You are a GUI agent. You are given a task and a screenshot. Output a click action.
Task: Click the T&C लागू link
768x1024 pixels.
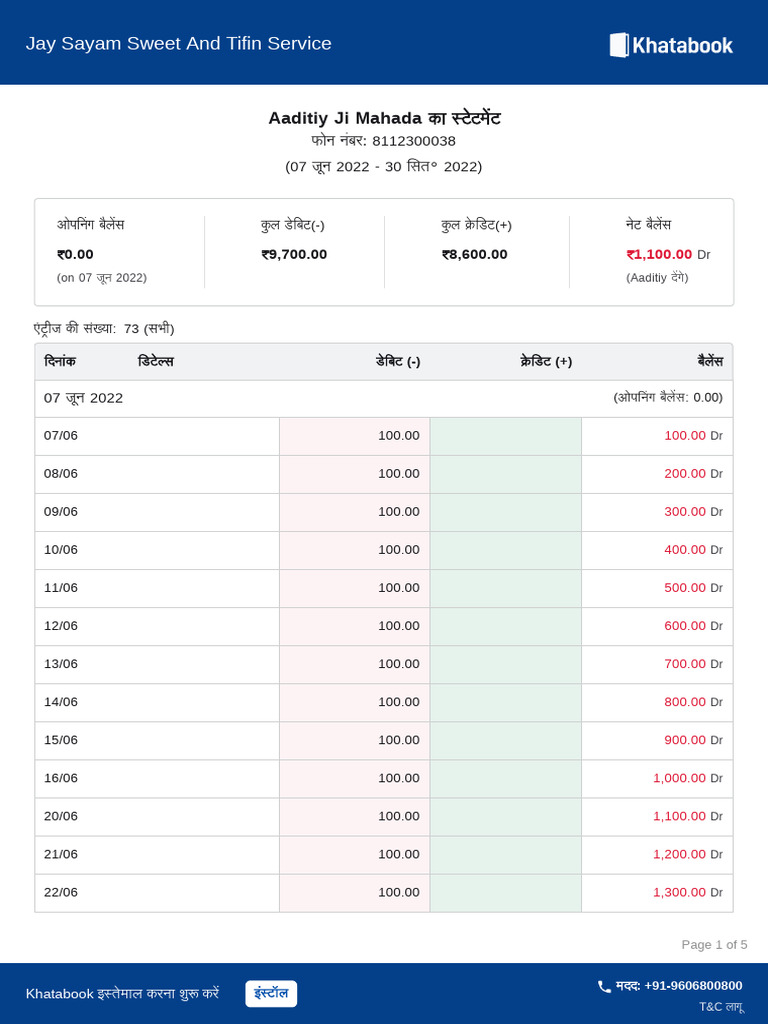click(x=721, y=1007)
